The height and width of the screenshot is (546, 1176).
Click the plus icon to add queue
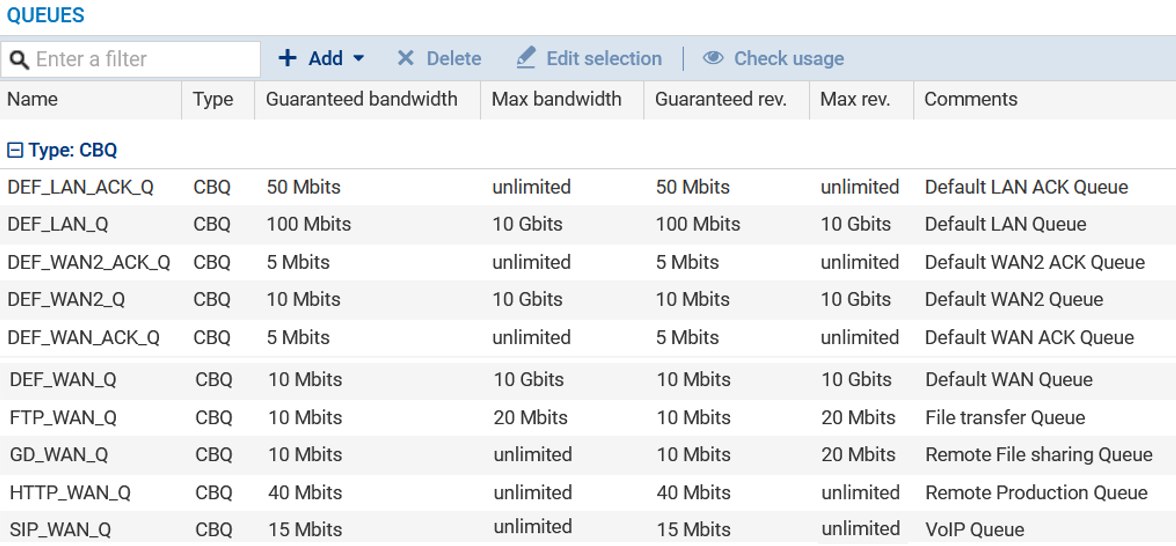click(287, 59)
